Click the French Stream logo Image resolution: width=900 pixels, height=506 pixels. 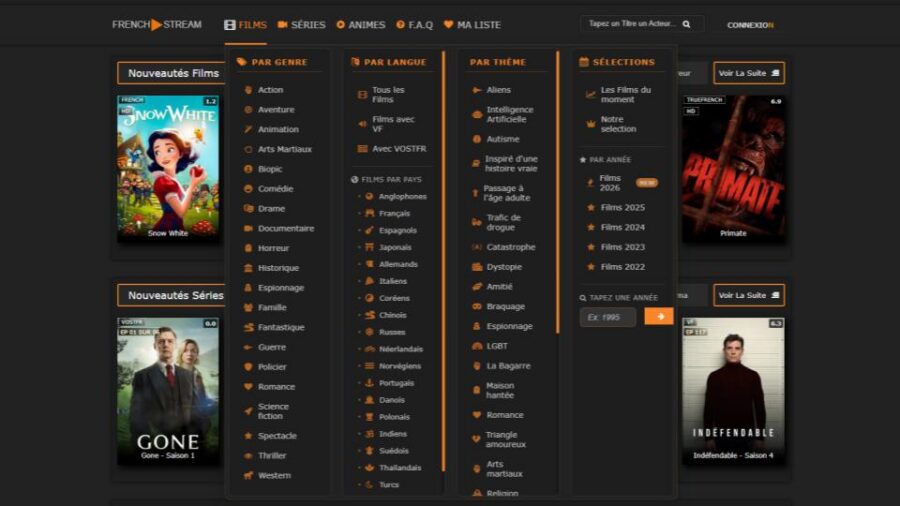[x=157, y=25]
